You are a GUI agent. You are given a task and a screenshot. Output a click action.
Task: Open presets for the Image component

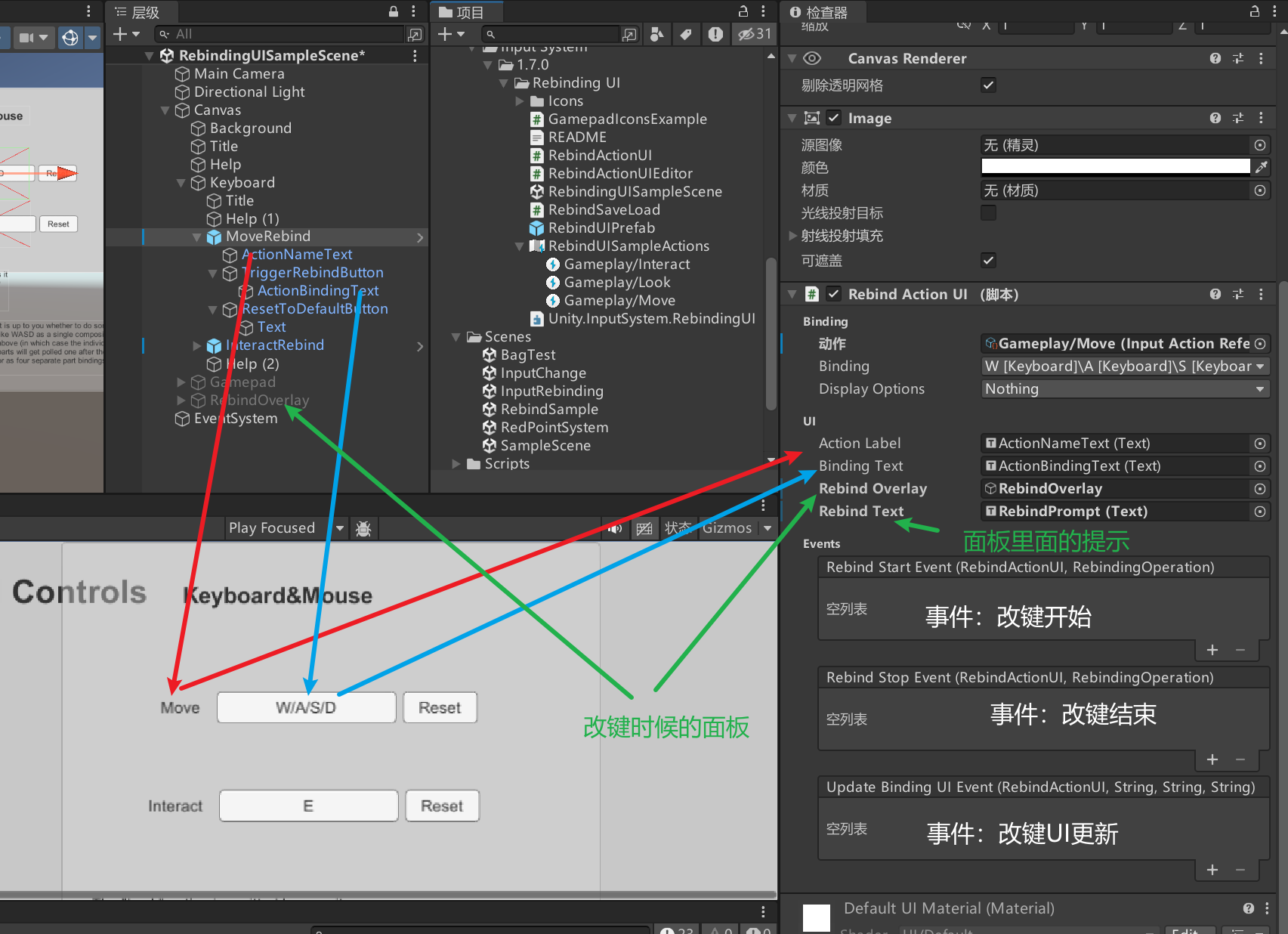pyautogui.click(x=1238, y=118)
